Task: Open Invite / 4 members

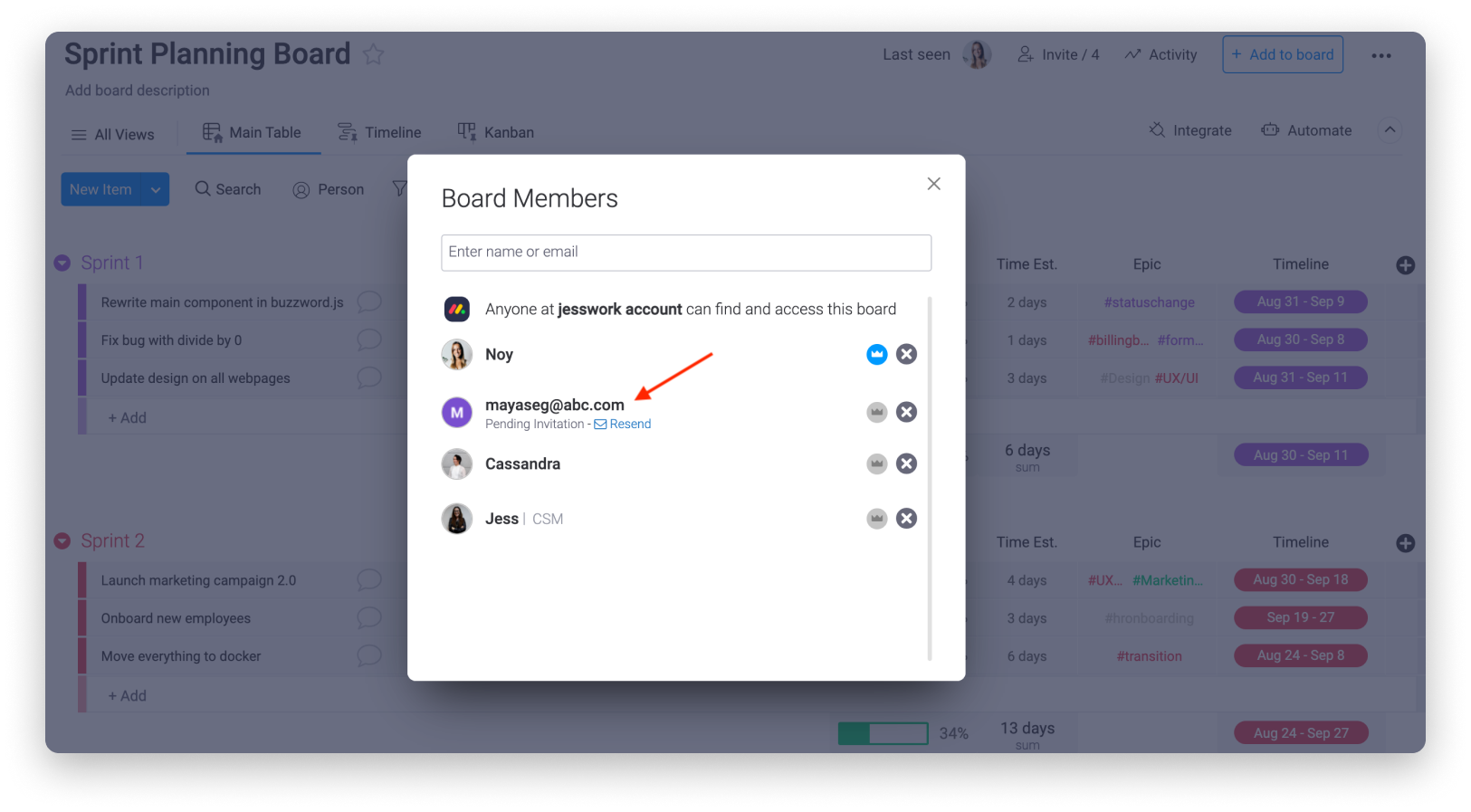Action: 1058,54
